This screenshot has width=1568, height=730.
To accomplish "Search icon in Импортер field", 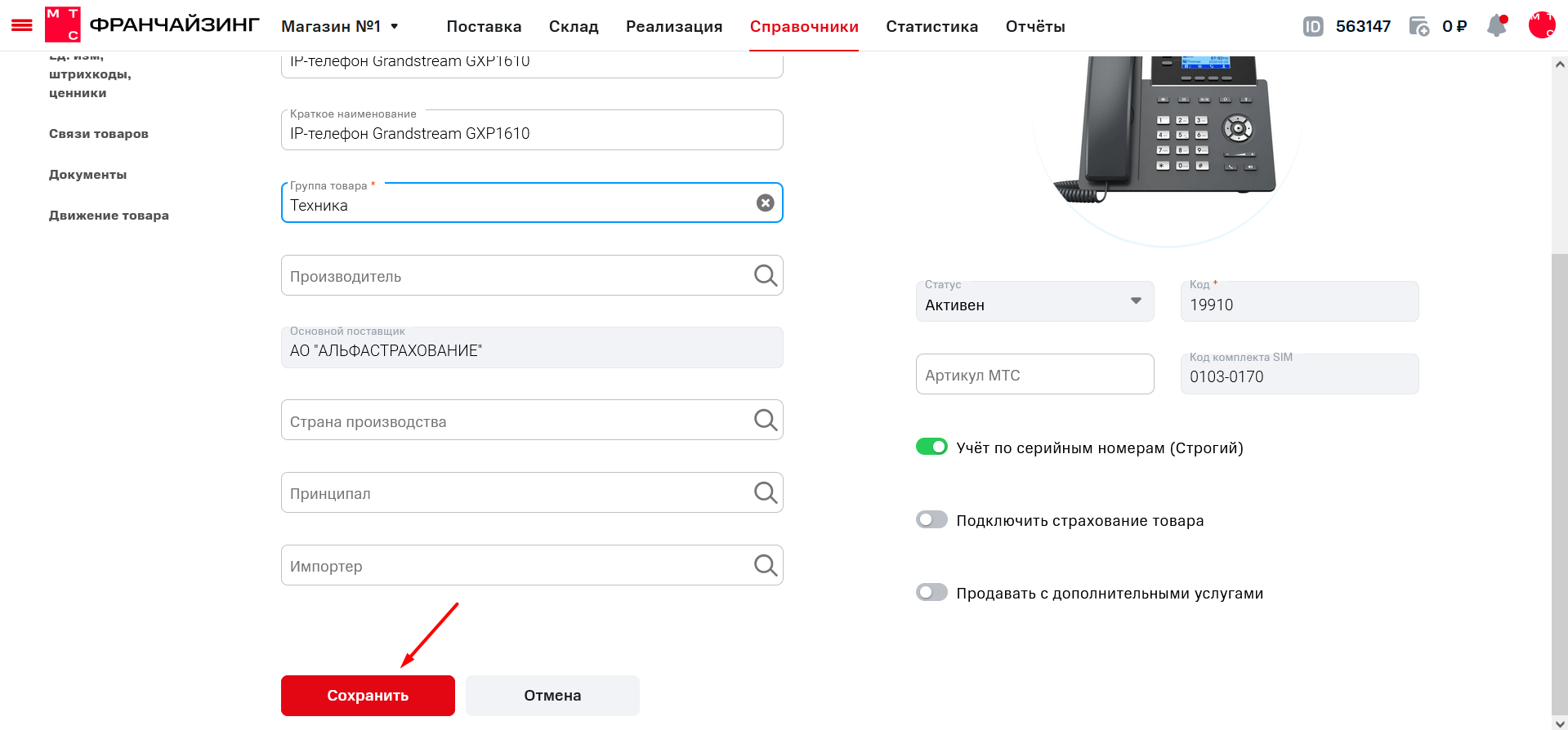I will point(765,565).
